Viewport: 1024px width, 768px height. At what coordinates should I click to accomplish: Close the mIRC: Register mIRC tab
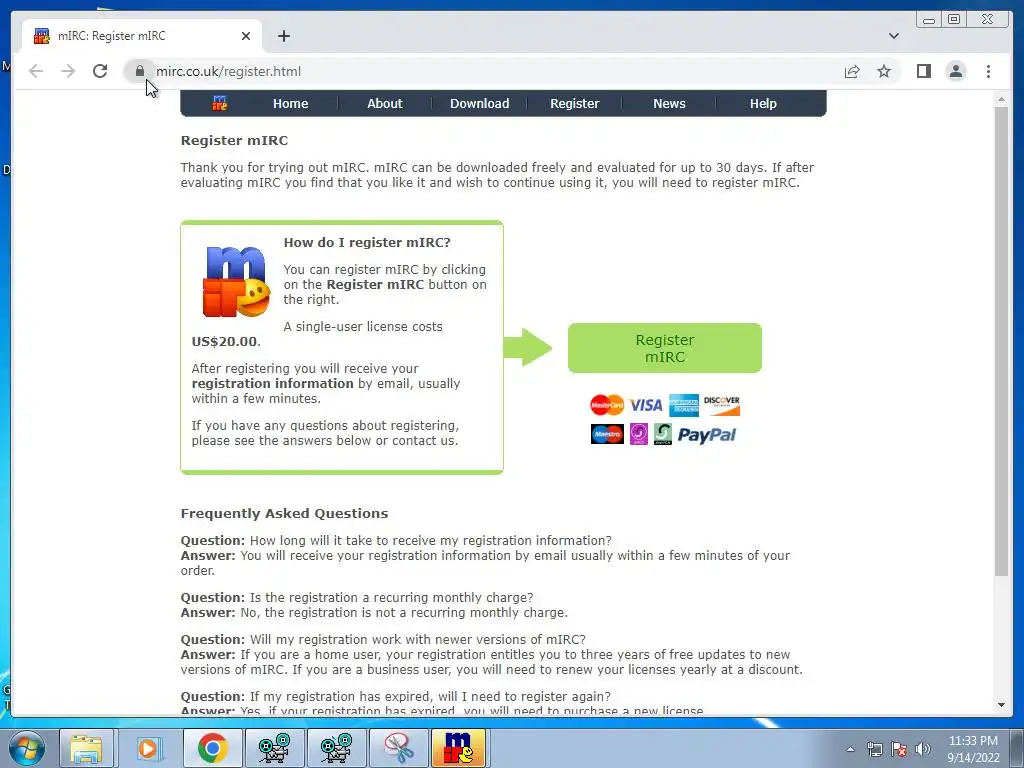coord(246,36)
